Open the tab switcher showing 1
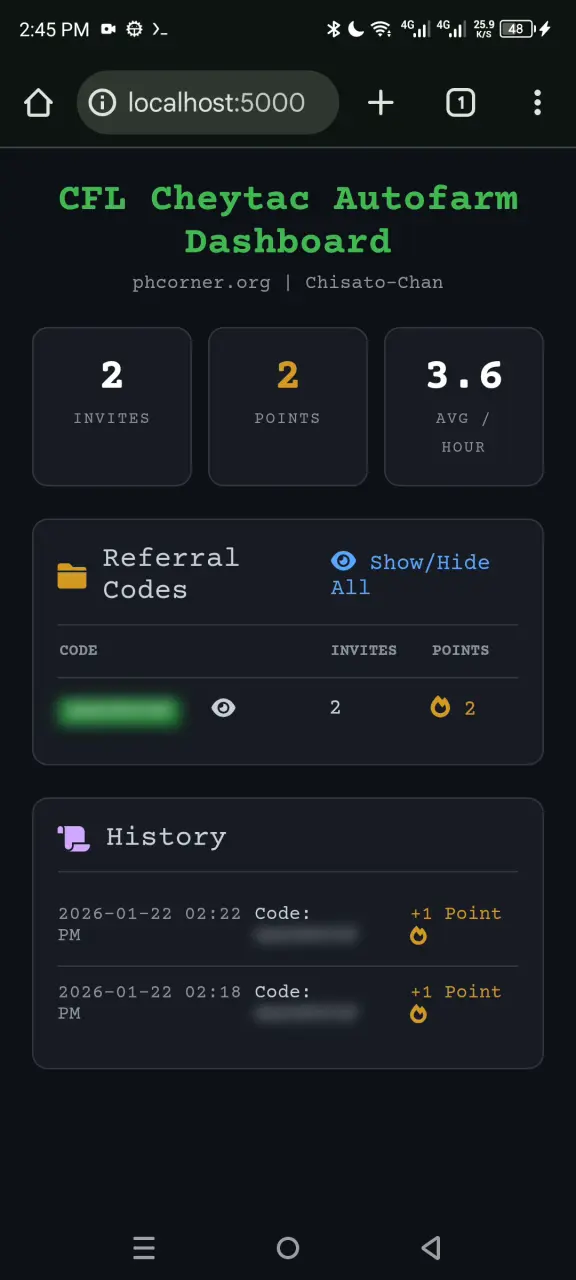The width and height of the screenshot is (576, 1280). pyautogui.click(x=460, y=102)
